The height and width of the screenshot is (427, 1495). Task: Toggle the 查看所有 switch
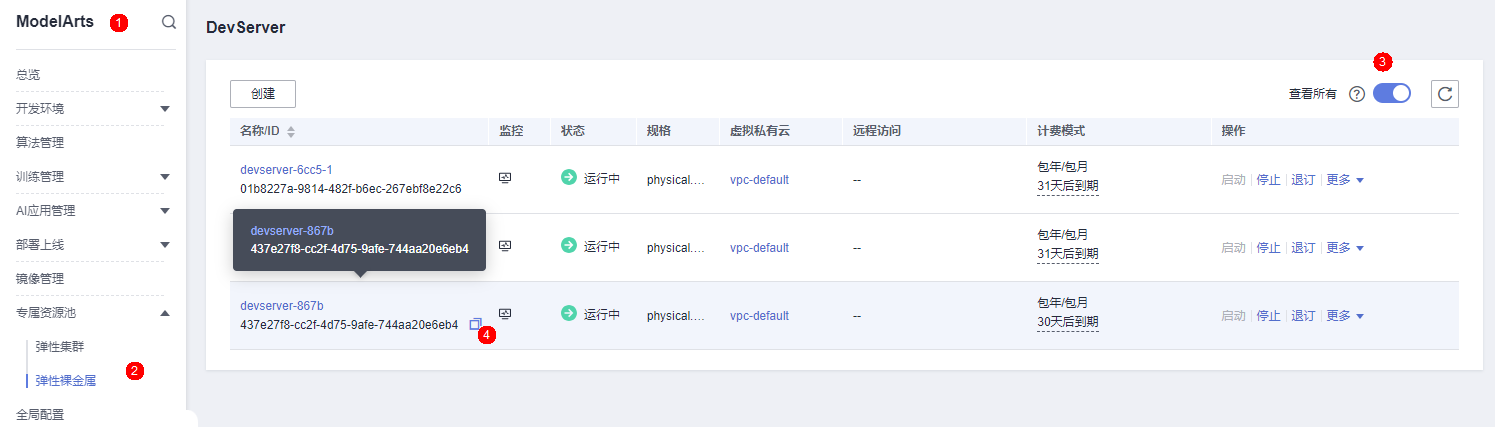tap(1391, 93)
